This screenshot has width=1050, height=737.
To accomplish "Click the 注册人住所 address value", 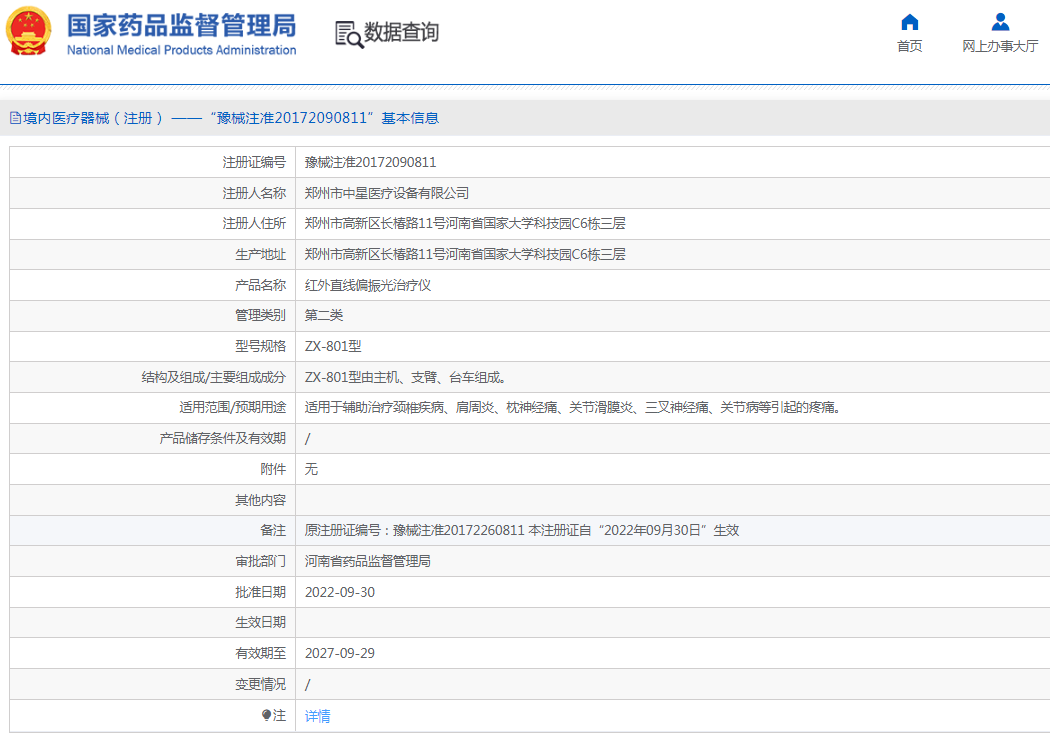I will (465, 224).
